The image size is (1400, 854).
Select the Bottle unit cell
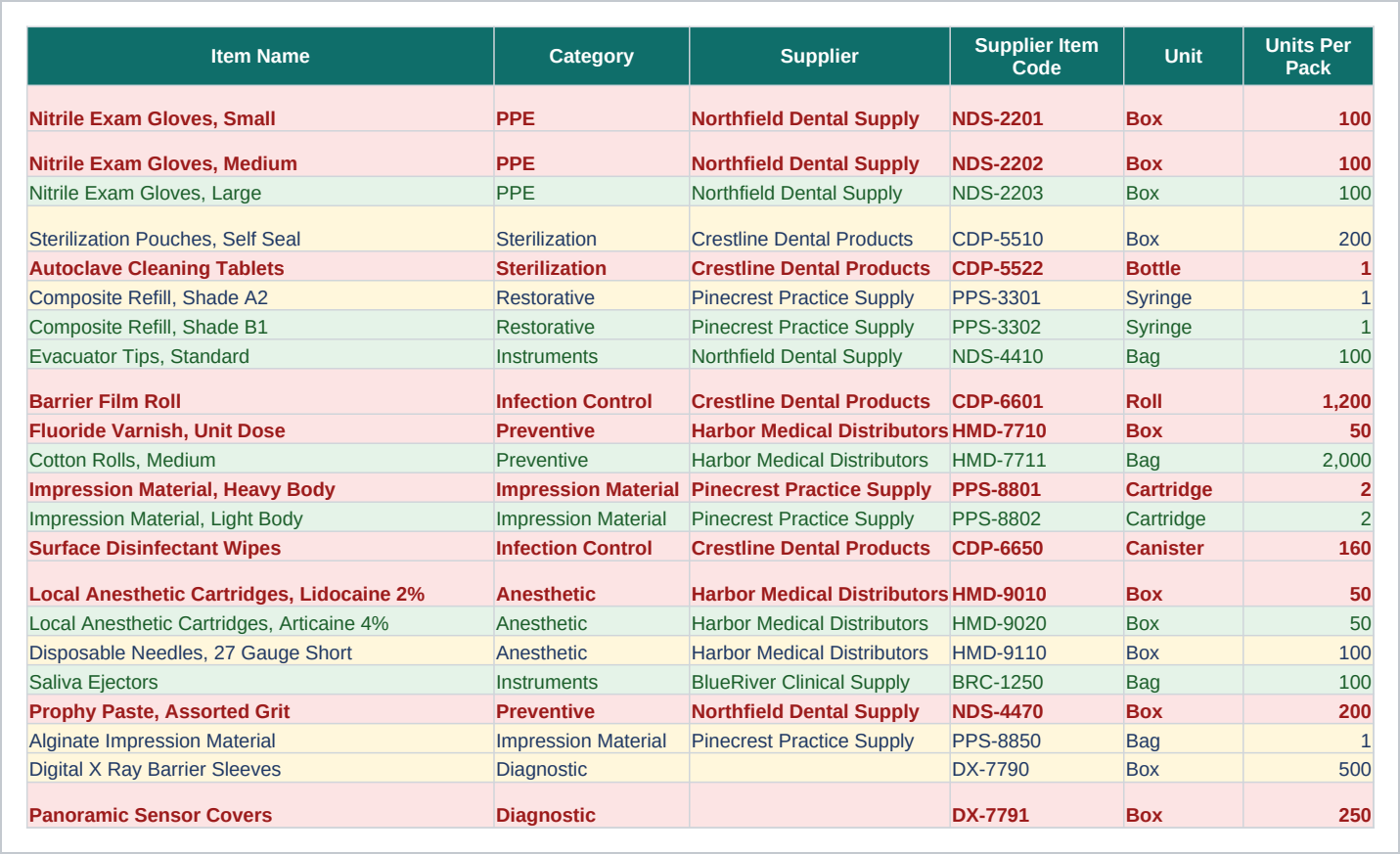(1184, 268)
